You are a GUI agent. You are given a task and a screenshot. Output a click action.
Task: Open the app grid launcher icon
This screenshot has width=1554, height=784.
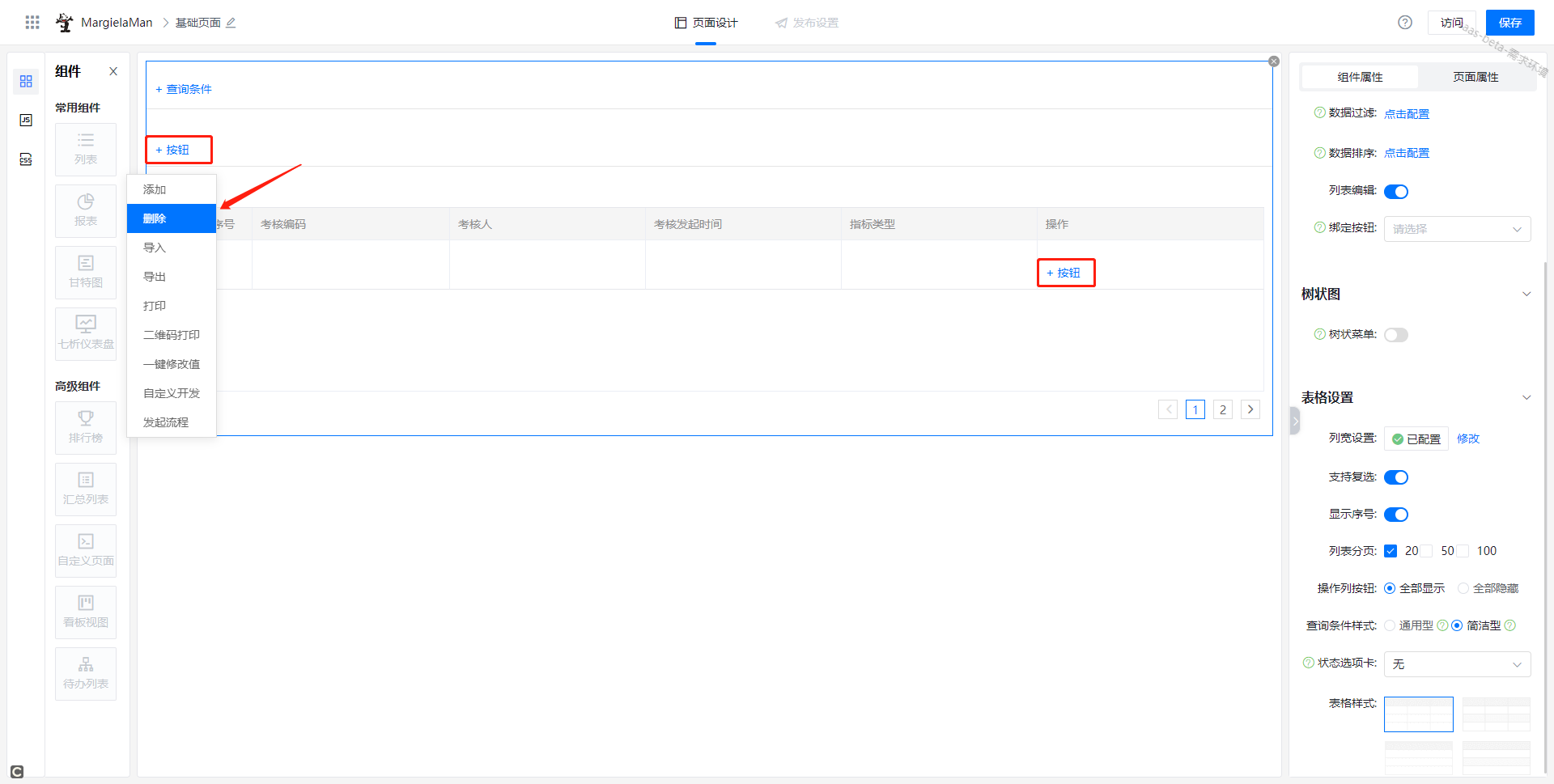click(x=32, y=23)
